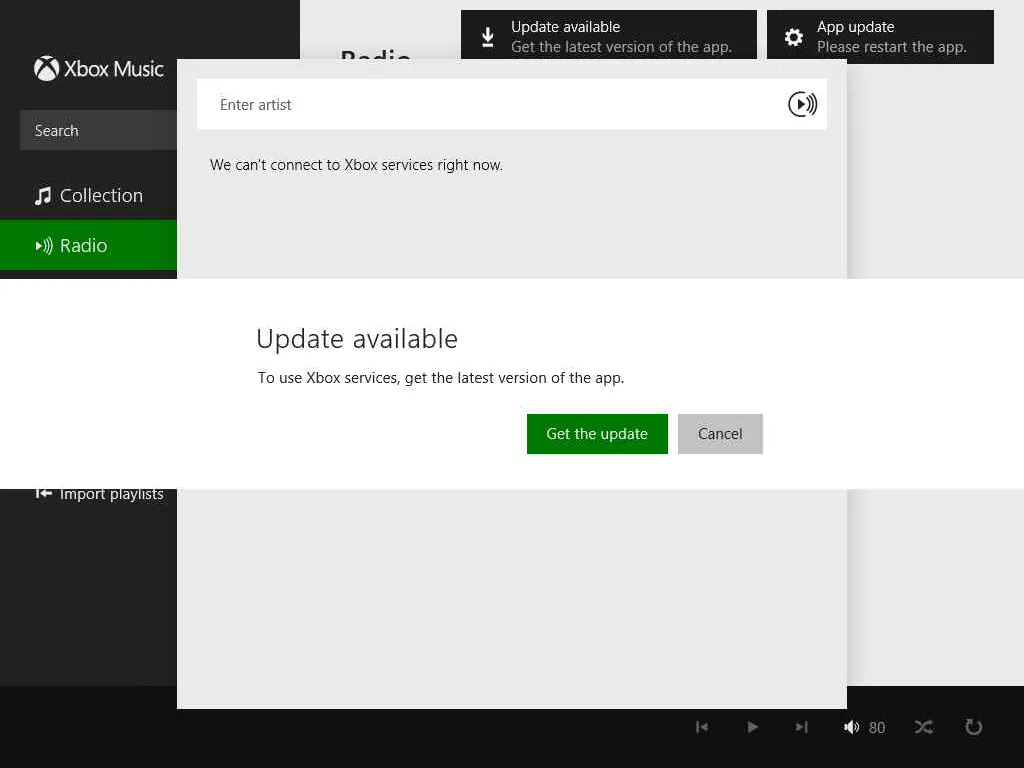Open the Search box in sidebar
The height and width of the screenshot is (768, 1024).
pyautogui.click(x=98, y=131)
